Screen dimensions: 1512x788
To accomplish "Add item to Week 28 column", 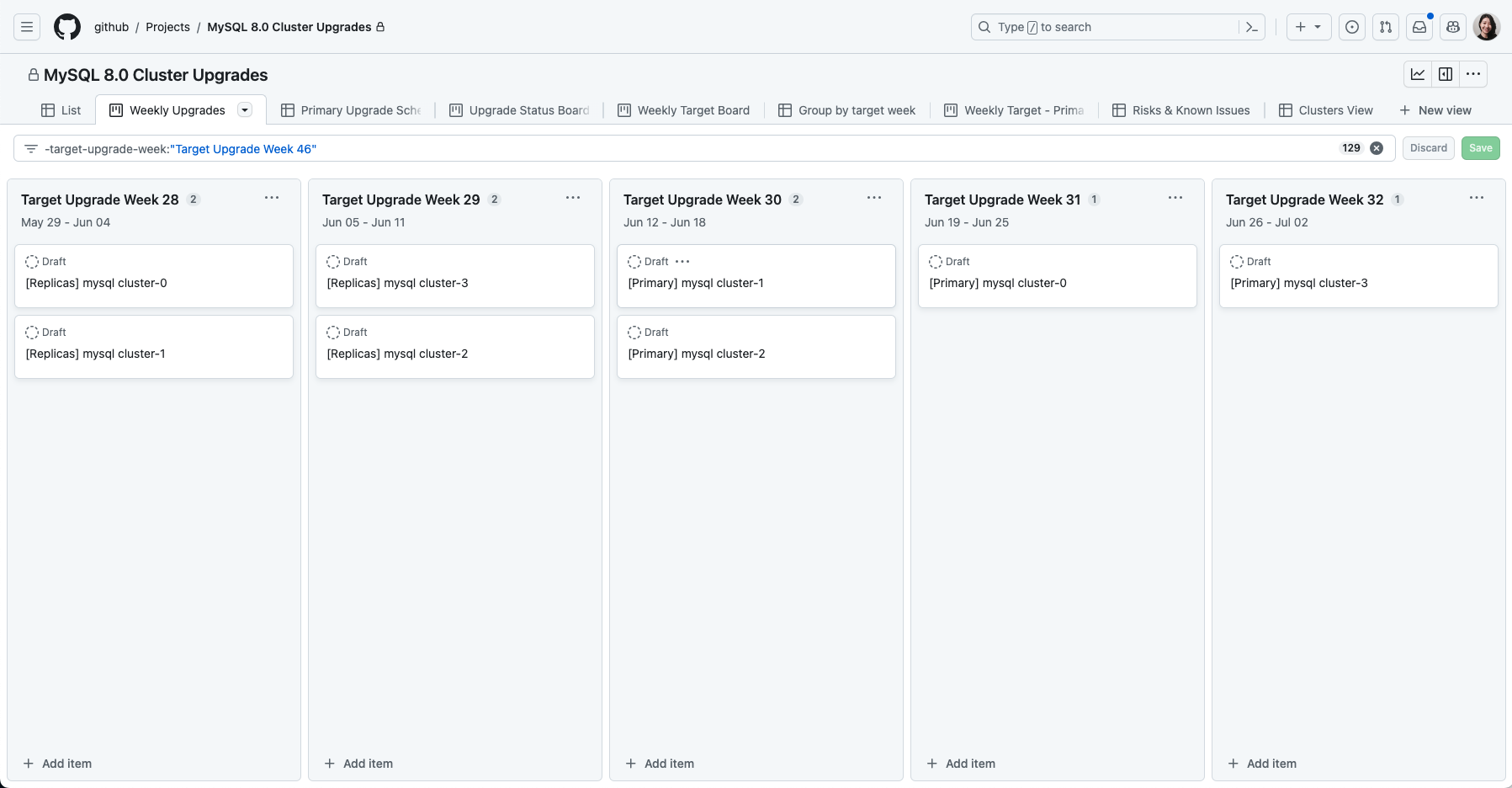I will 58,764.
